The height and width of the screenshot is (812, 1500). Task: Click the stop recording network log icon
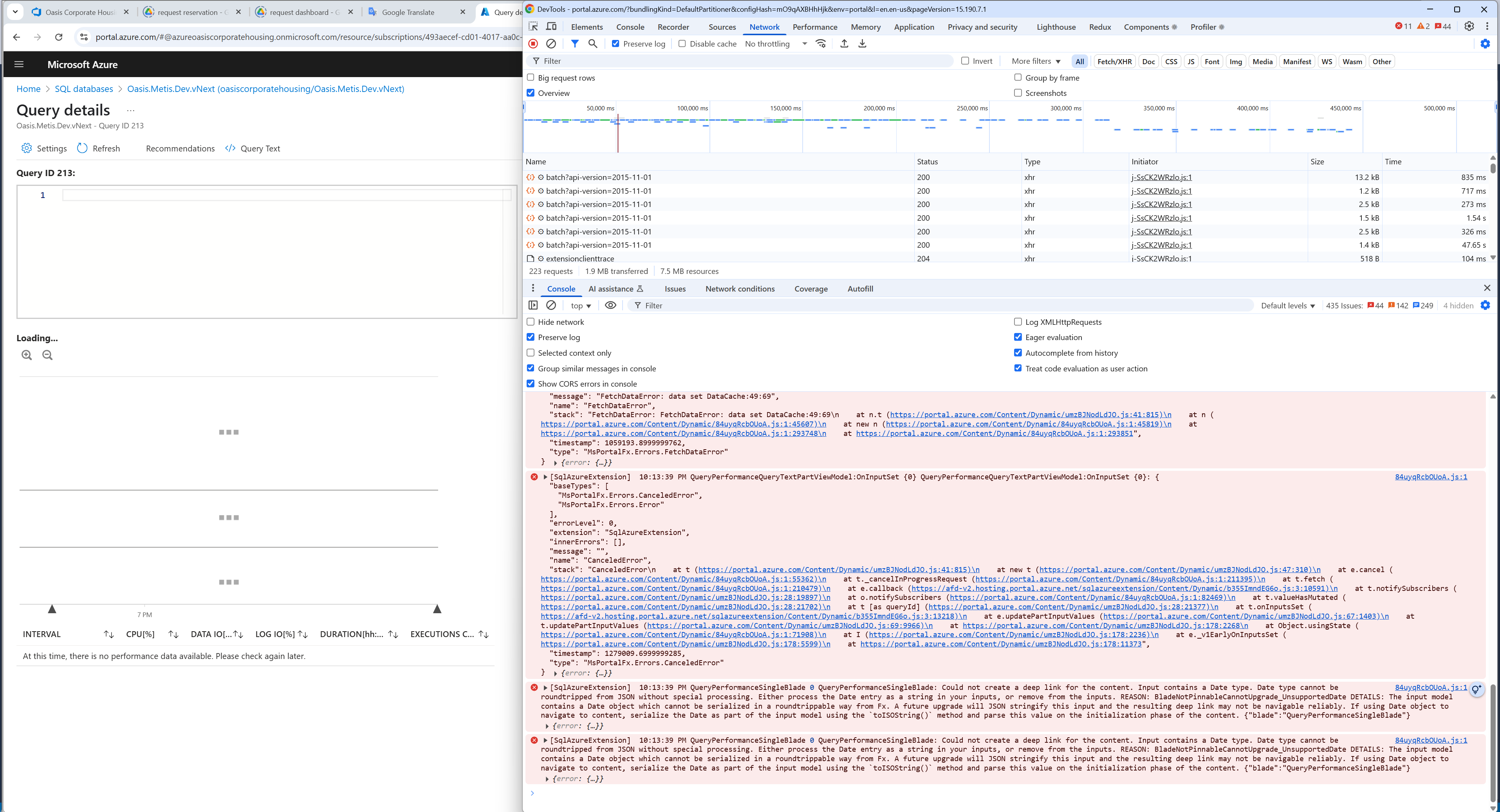[533, 44]
